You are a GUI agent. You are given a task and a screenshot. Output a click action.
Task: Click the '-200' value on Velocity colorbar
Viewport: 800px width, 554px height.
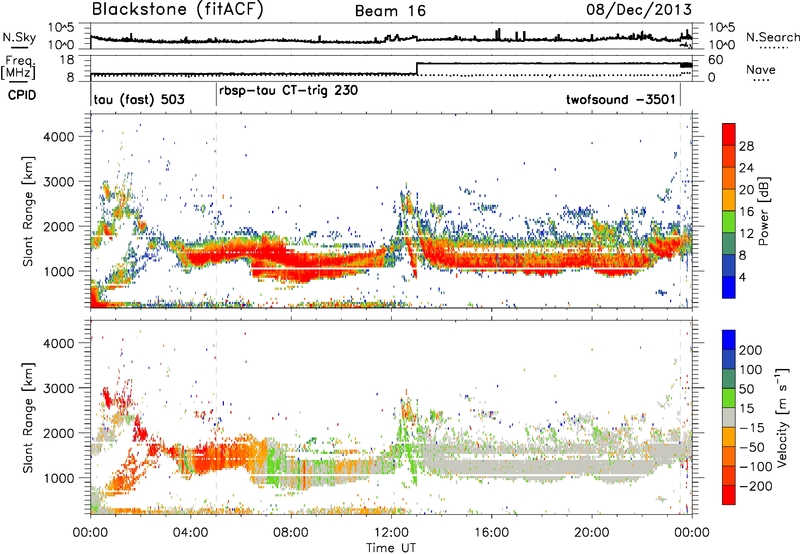tap(754, 486)
